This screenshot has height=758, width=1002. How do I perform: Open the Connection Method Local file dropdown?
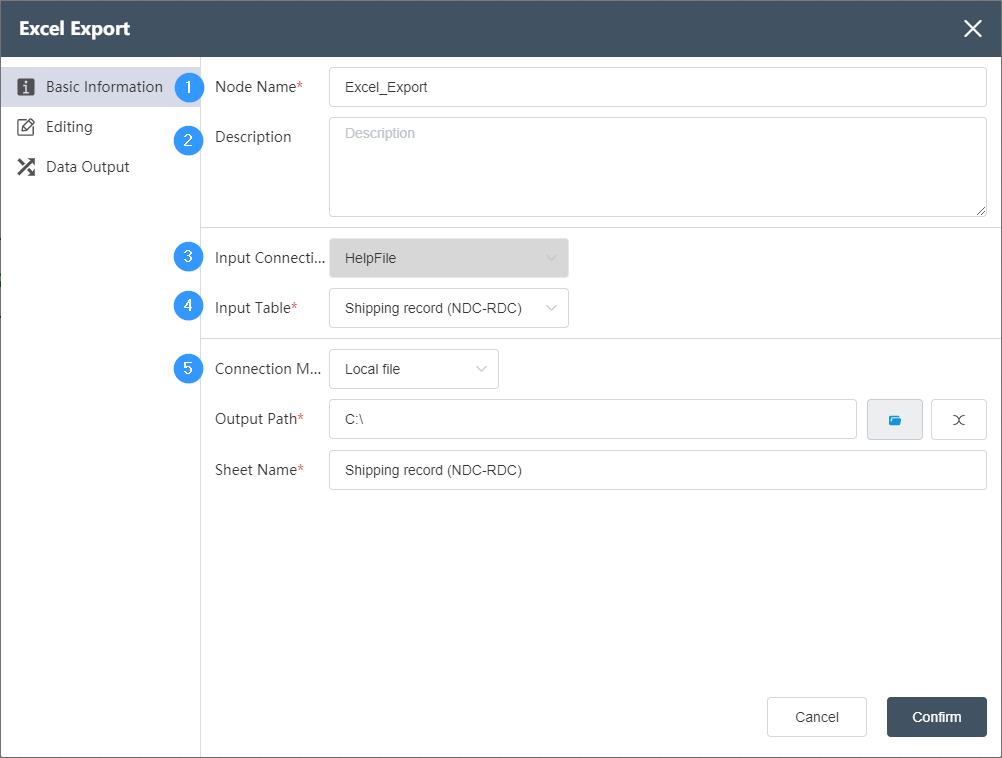413,369
